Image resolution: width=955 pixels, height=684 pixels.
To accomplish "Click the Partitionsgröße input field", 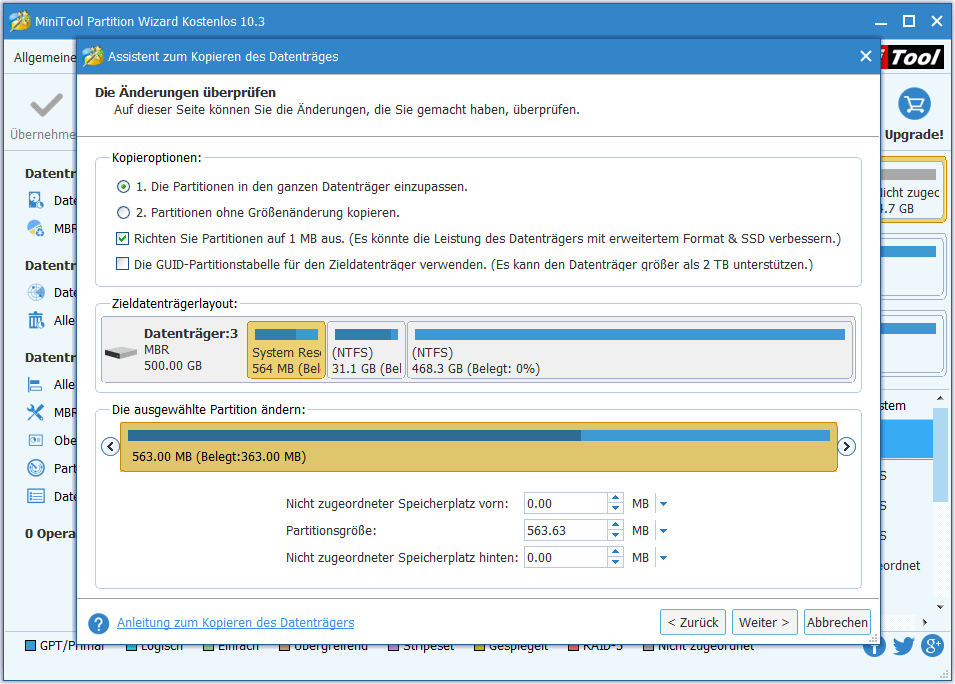I will 565,531.
